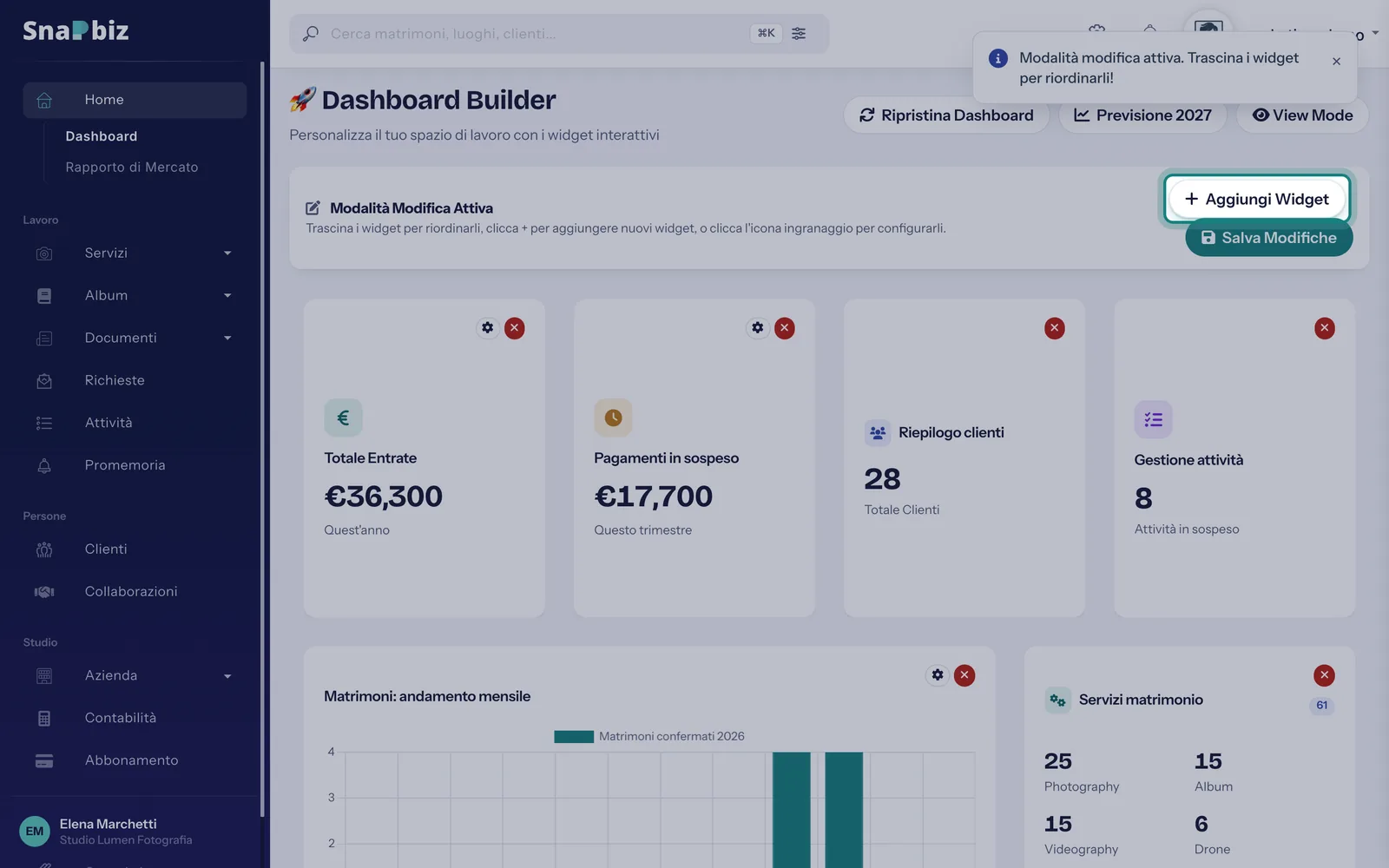Open Rapporto di Mercato submenu item
This screenshot has width=1389, height=868.
pyautogui.click(x=132, y=167)
